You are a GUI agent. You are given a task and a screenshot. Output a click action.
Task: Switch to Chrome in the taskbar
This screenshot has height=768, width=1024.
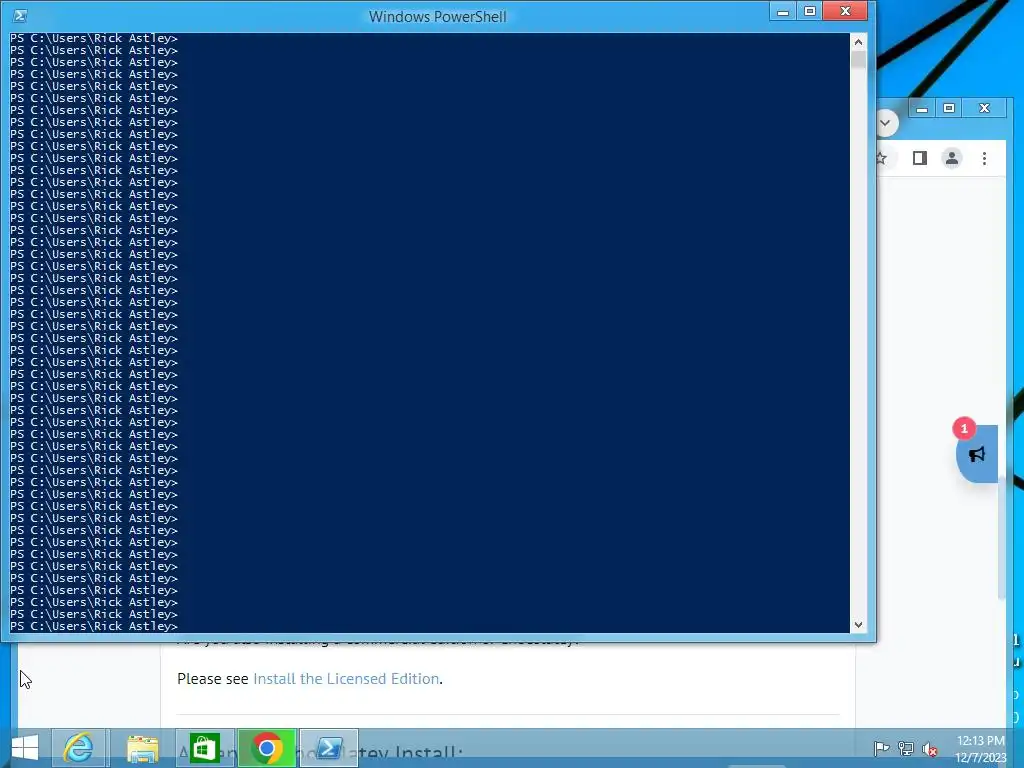point(266,748)
